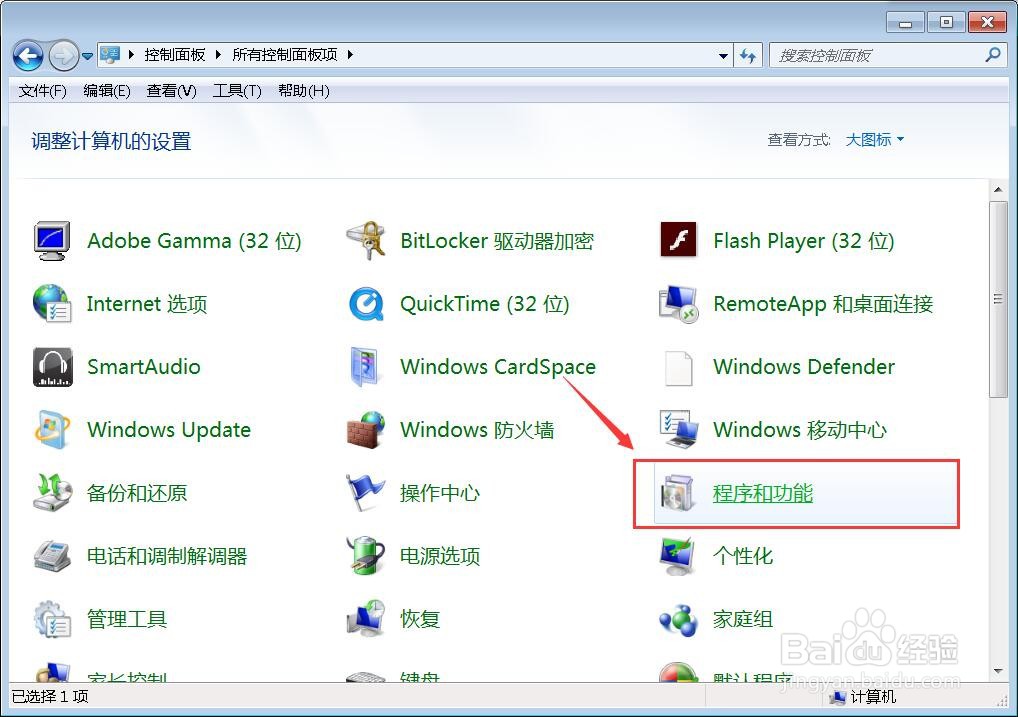
Task: Click the vertical scrollbar thumb
Action: click(998, 299)
